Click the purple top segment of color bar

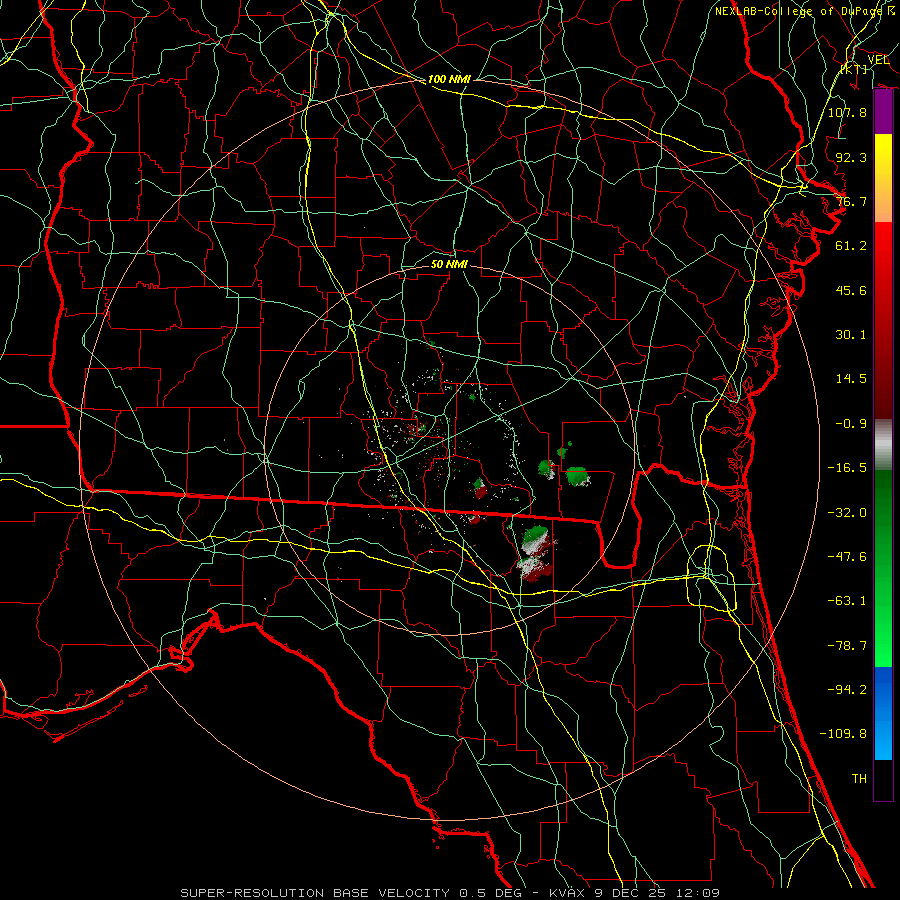point(883,112)
